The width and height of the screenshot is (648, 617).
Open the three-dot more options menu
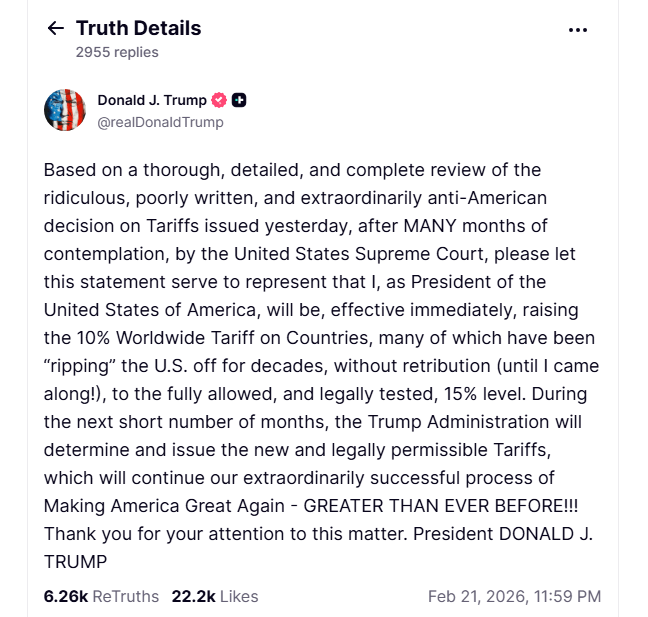coord(578,30)
